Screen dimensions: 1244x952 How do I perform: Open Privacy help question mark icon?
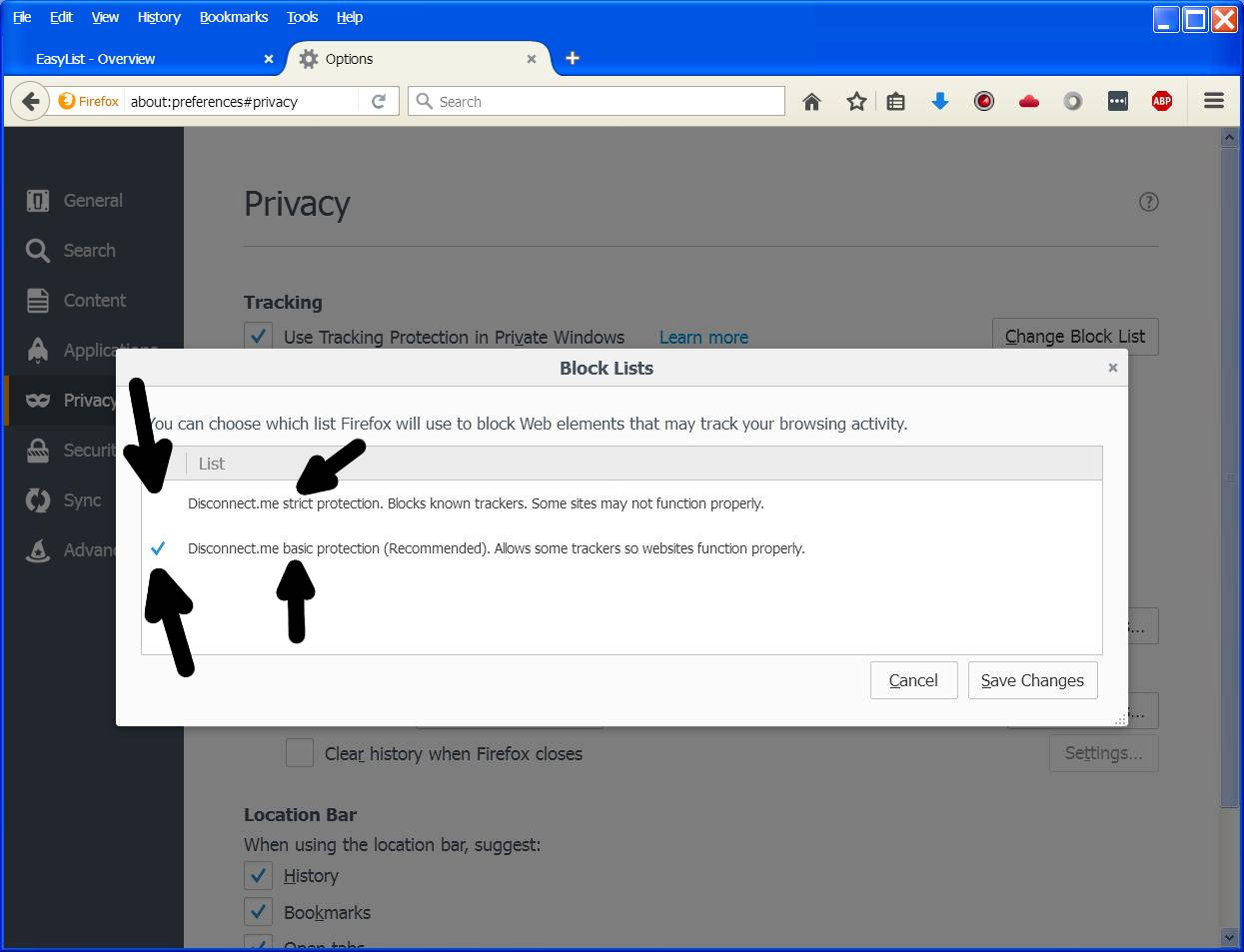1148,202
